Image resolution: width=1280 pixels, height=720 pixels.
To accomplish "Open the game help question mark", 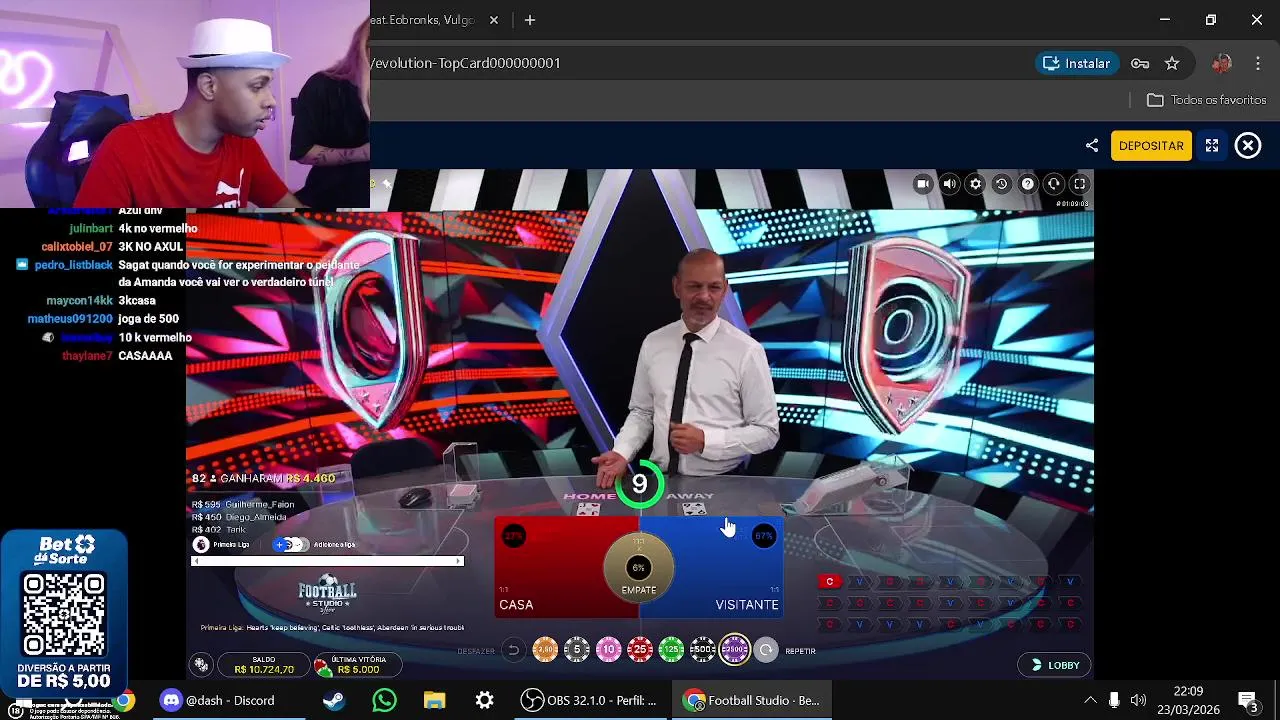I will [1027, 184].
